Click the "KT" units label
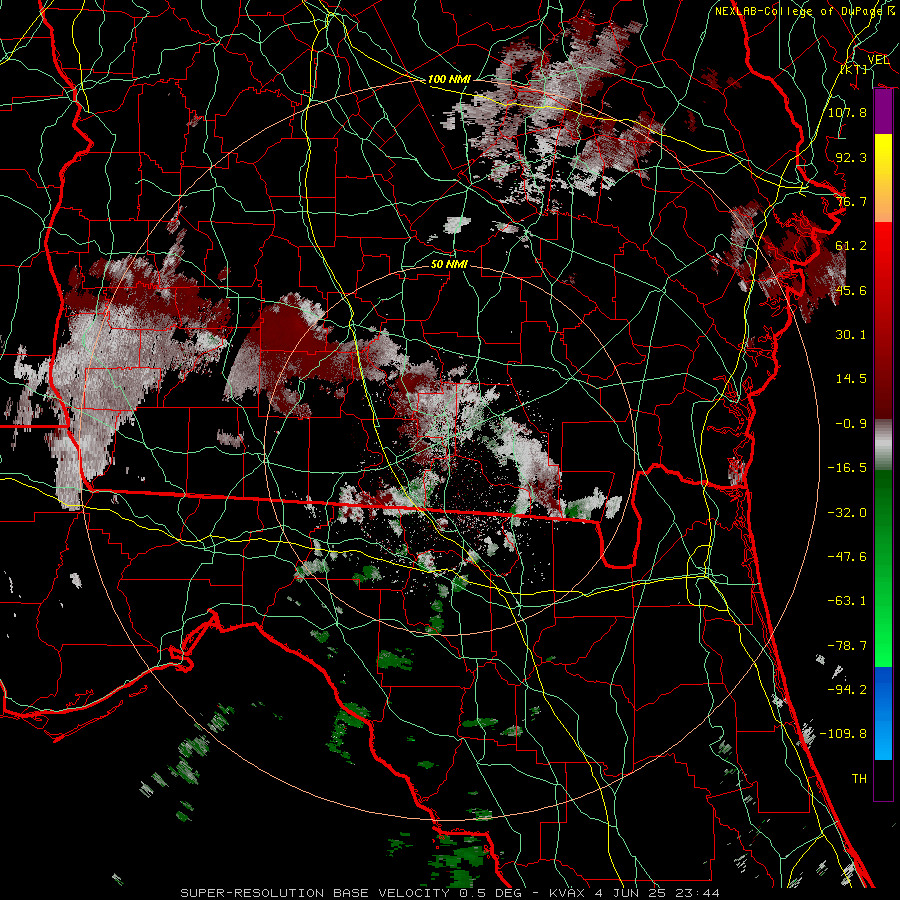 click(x=854, y=69)
